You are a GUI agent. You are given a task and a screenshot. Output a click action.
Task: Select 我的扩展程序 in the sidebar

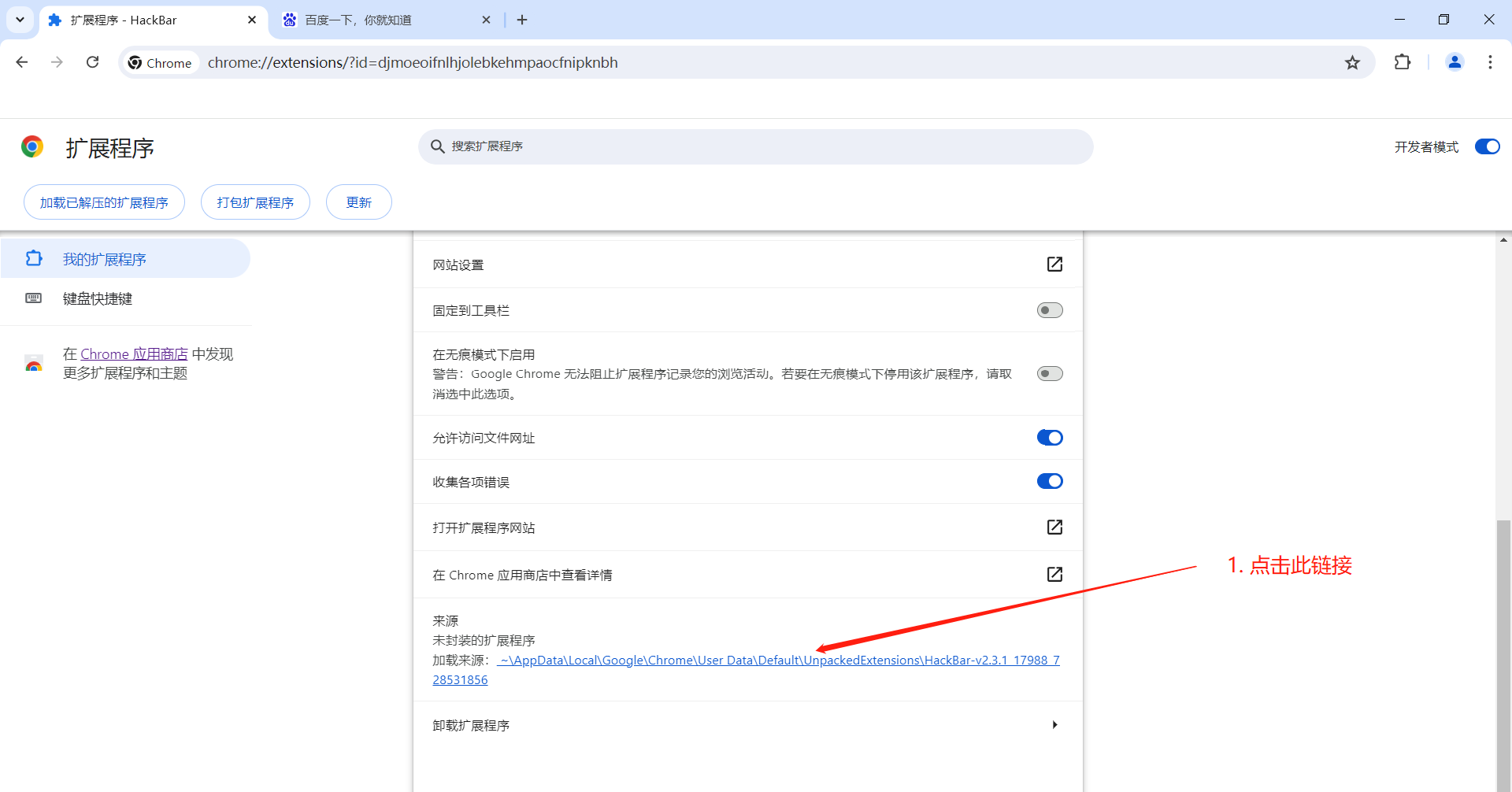click(x=125, y=259)
